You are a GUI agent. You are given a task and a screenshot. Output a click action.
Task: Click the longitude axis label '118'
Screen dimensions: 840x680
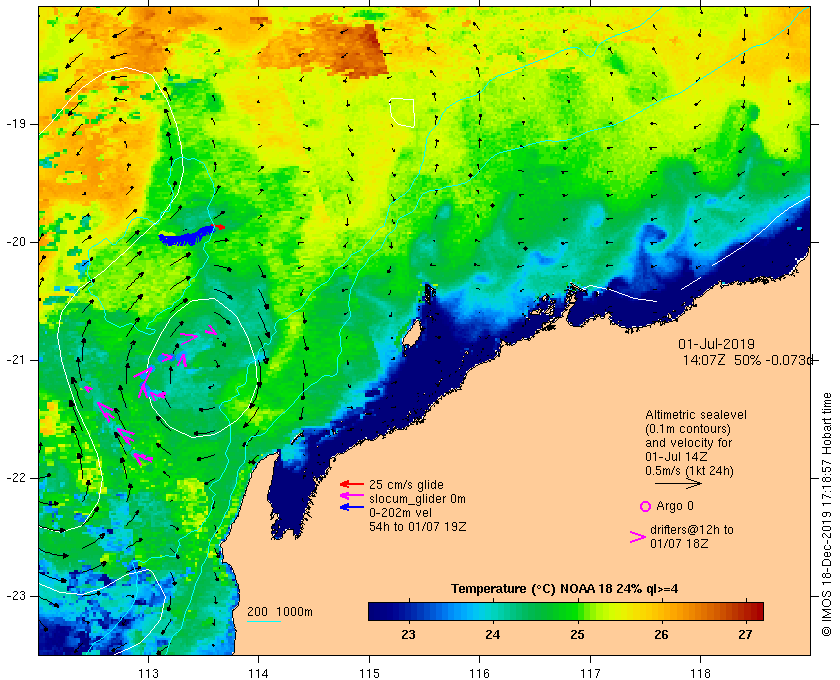click(x=700, y=674)
